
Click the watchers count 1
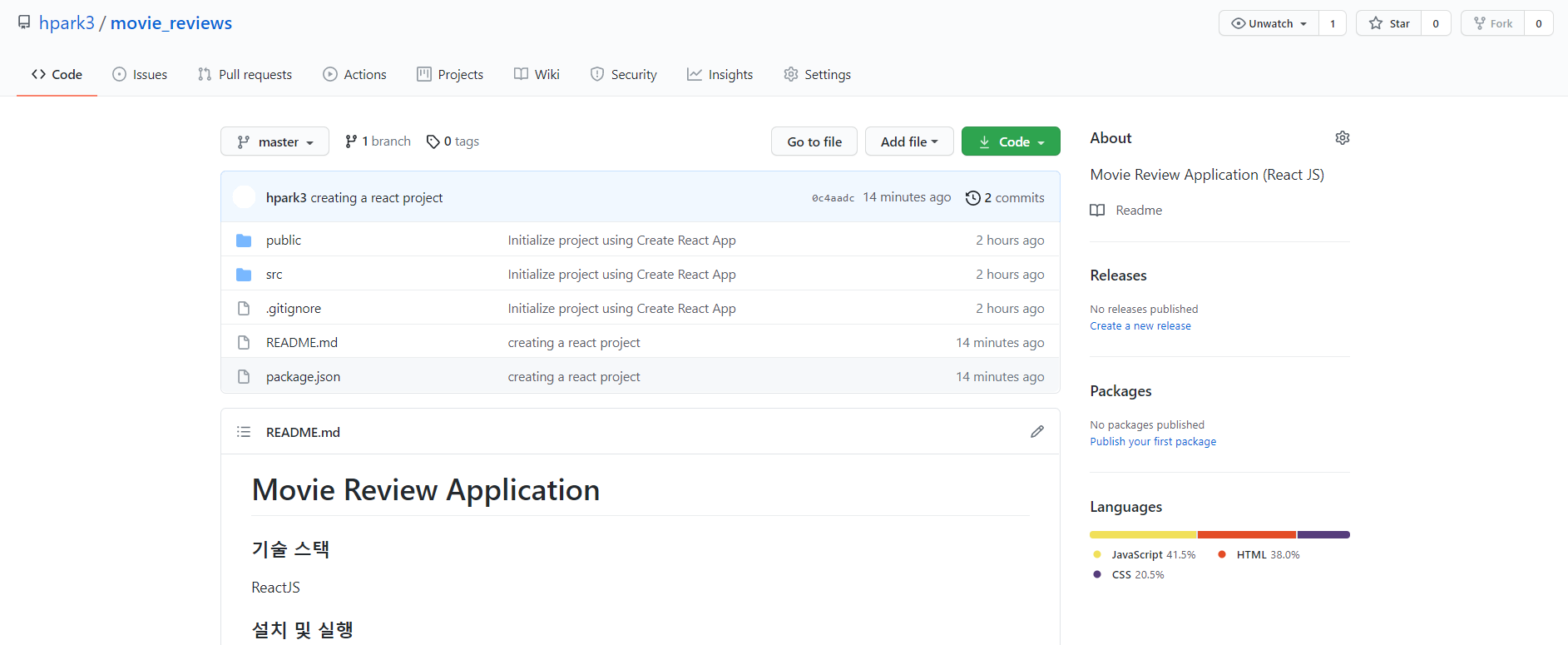[x=1333, y=23]
